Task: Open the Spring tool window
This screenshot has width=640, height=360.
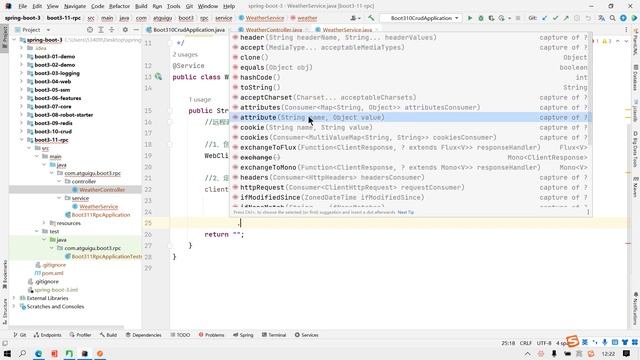Action: coord(243,335)
